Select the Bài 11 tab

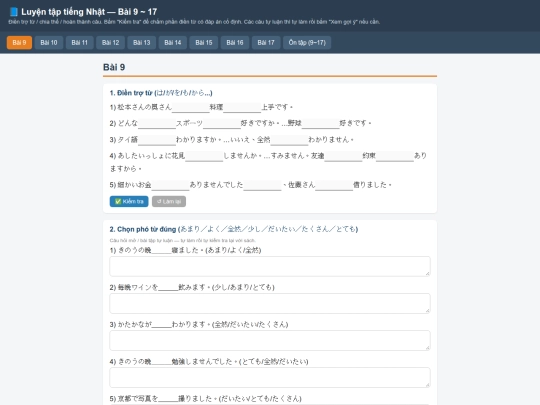(x=80, y=43)
